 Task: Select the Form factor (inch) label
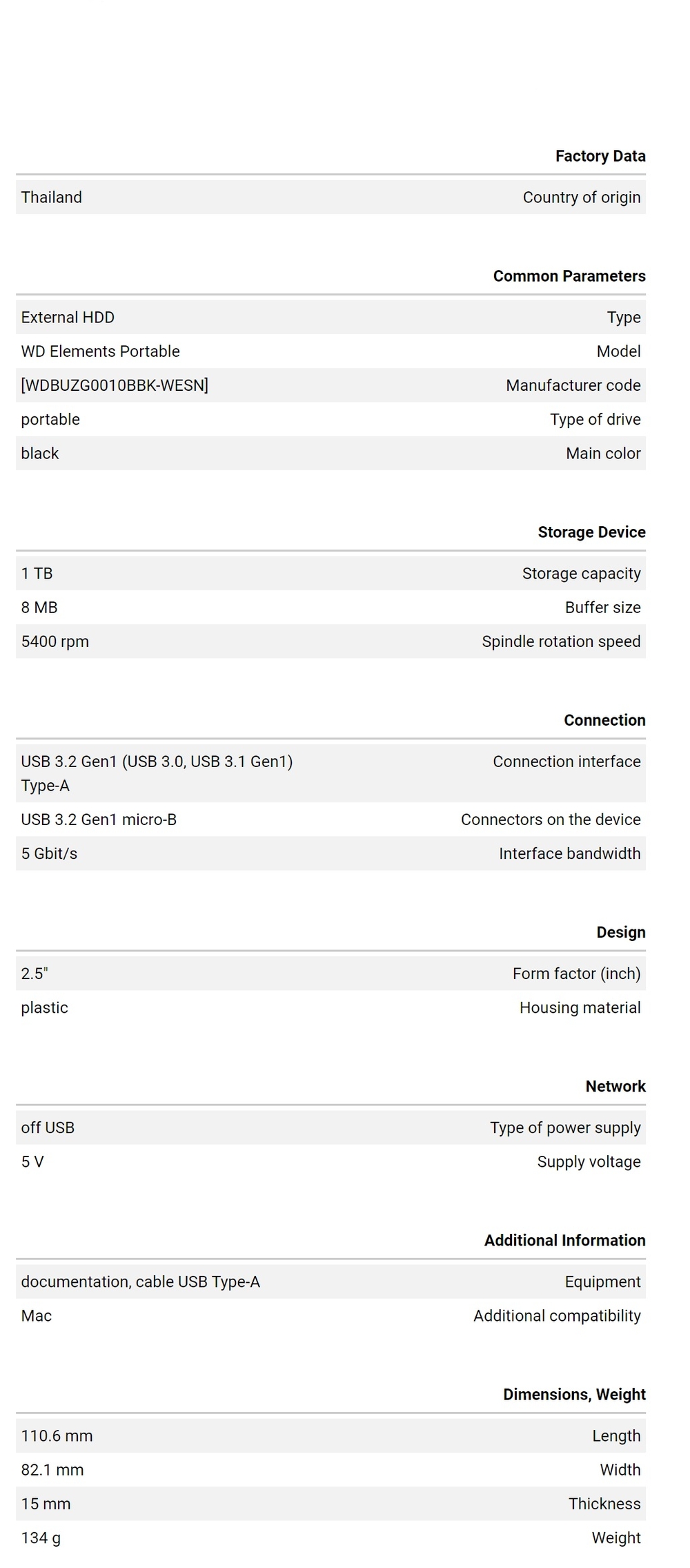point(577,974)
